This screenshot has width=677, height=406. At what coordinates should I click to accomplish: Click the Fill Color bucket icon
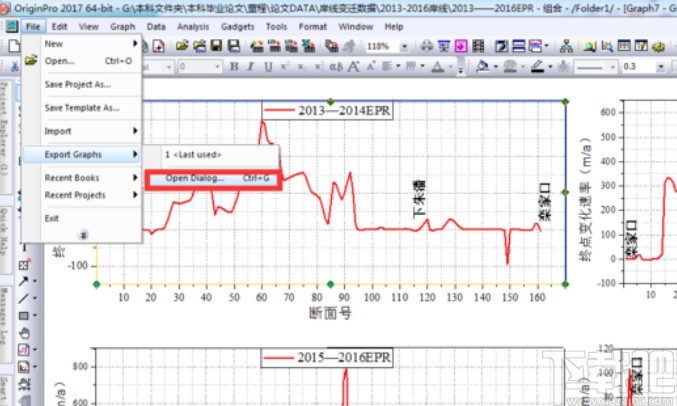482,67
